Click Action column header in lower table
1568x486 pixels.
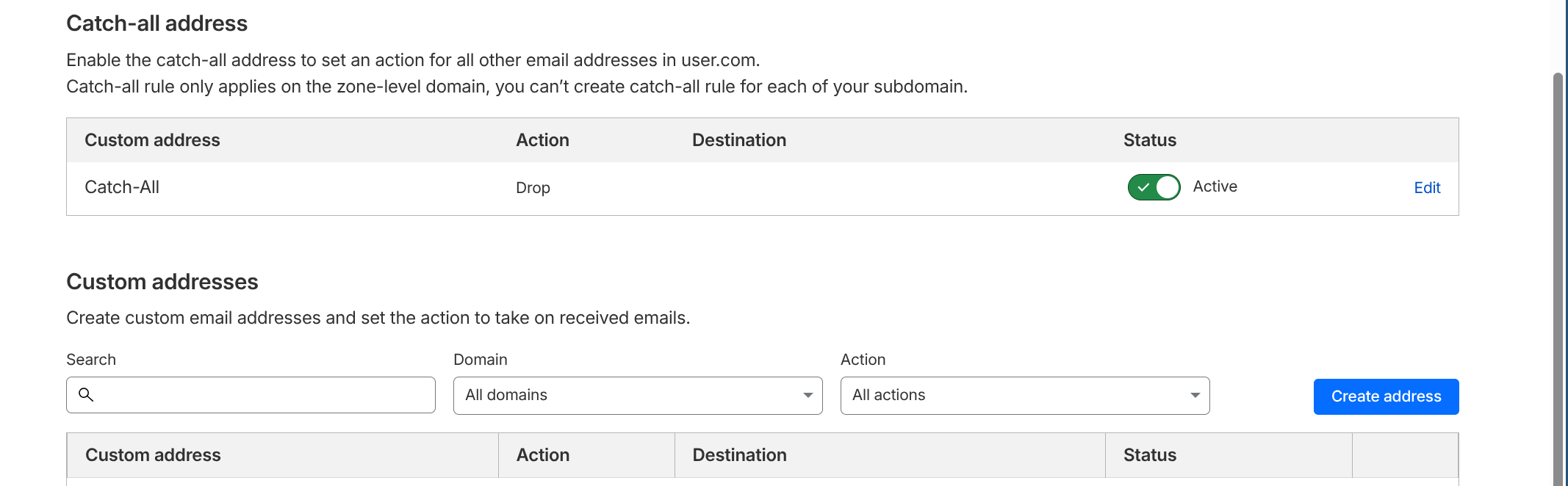(x=542, y=455)
